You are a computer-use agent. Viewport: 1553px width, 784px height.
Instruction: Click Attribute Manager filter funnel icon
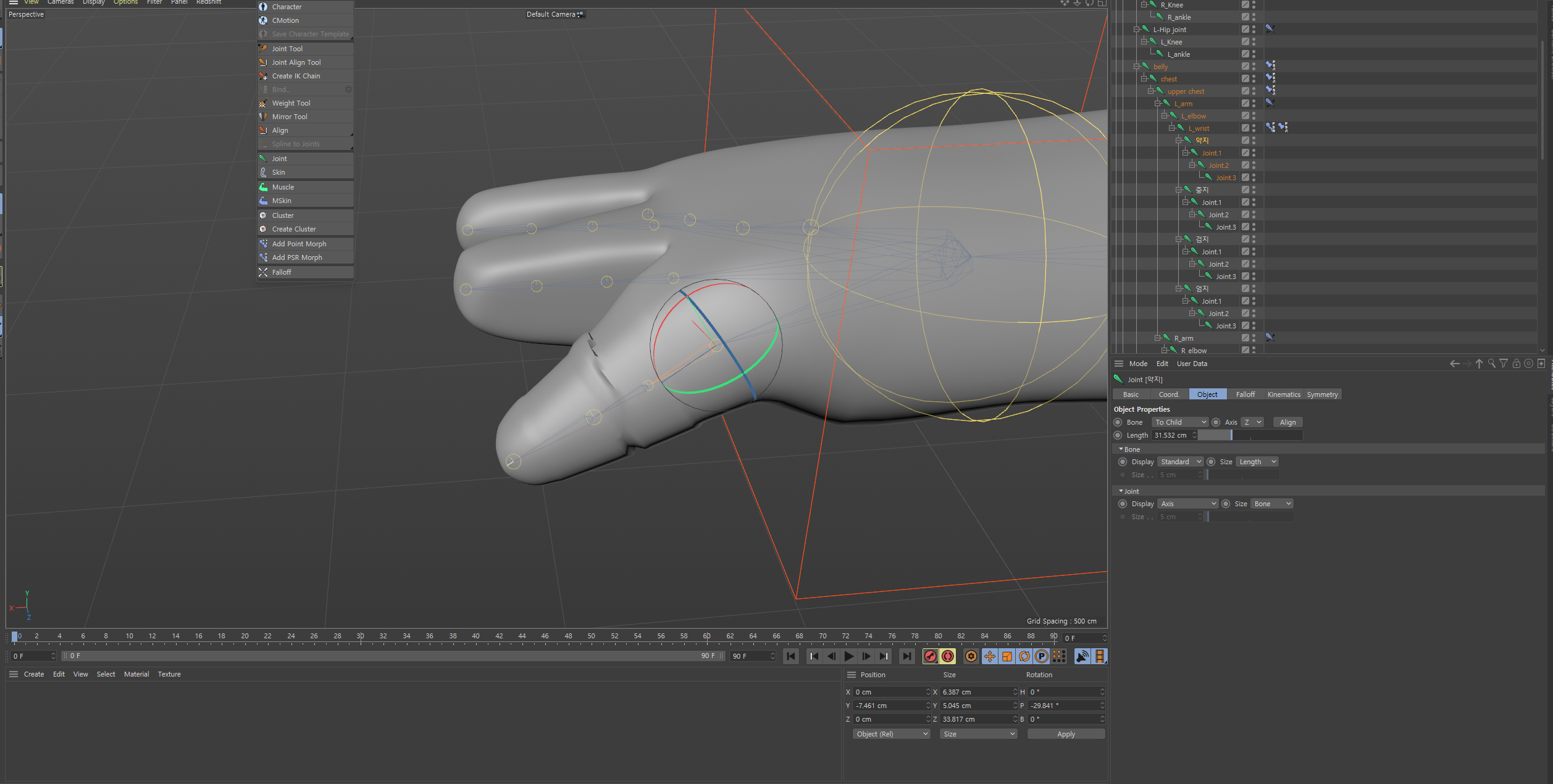[1504, 364]
